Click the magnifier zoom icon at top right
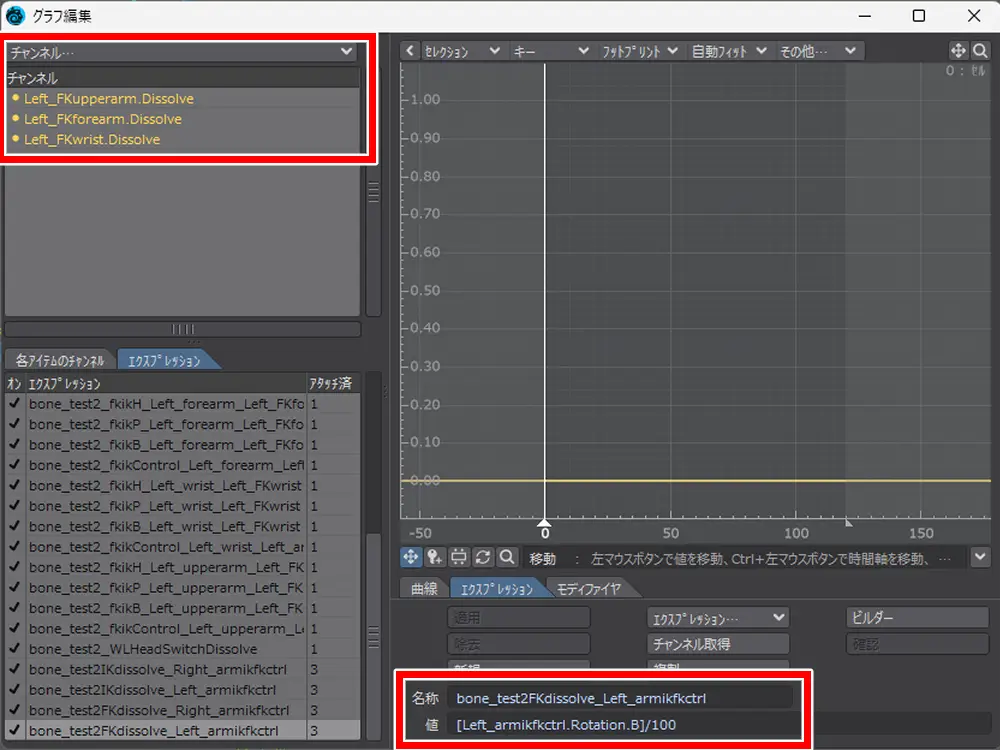This screenshot has height=750, width=1000. [980, 51]
